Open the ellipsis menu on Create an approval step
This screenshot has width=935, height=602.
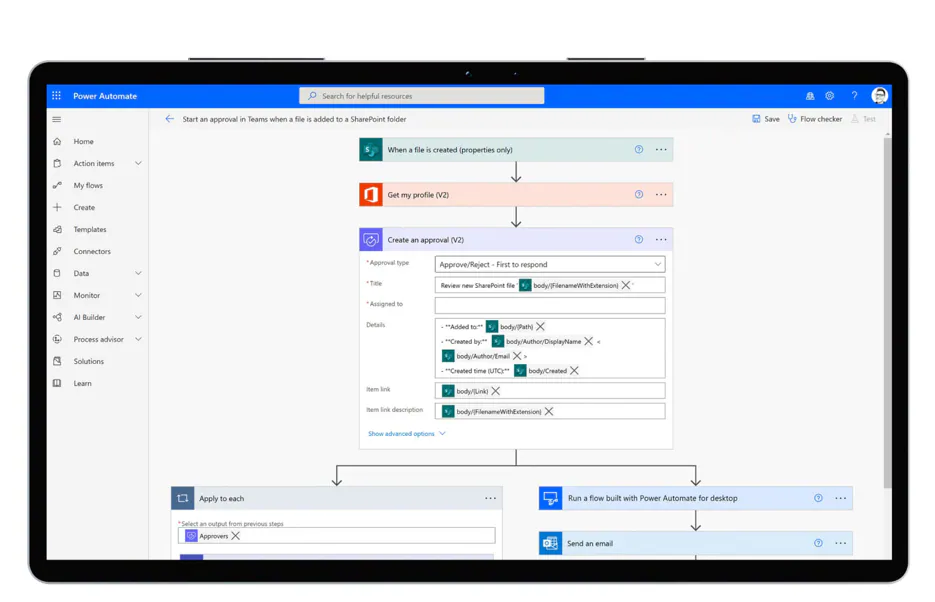coord(661,240)
